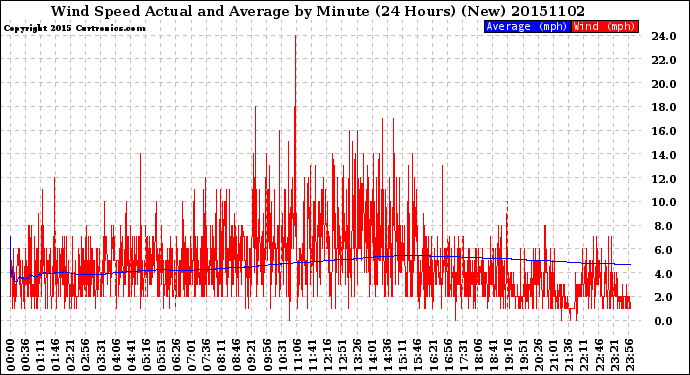Click the 22:11 time label
This screenshot has height=375, width=690.
coord(584,355)
